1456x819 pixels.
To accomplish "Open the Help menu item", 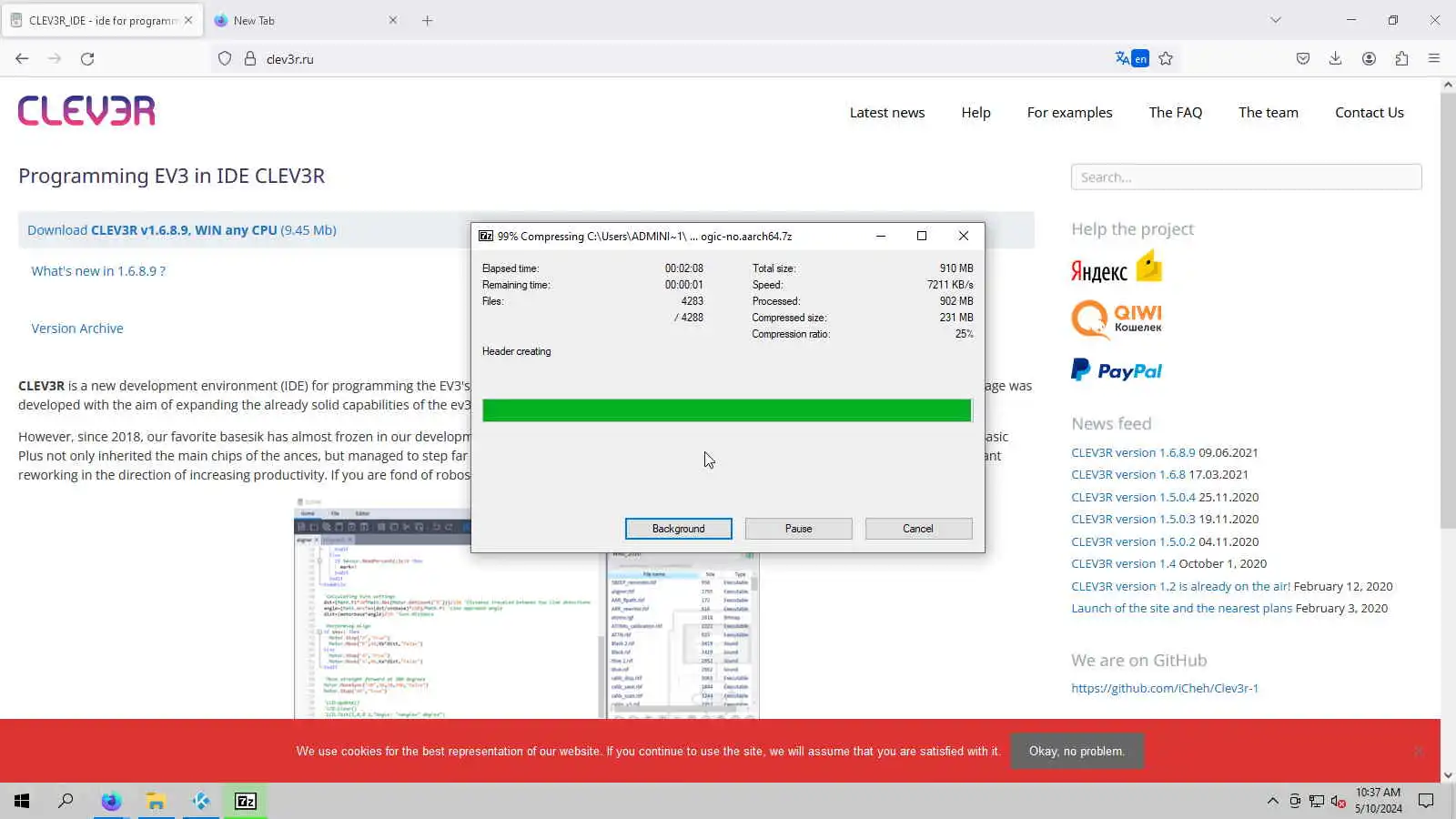I will 976,113.
